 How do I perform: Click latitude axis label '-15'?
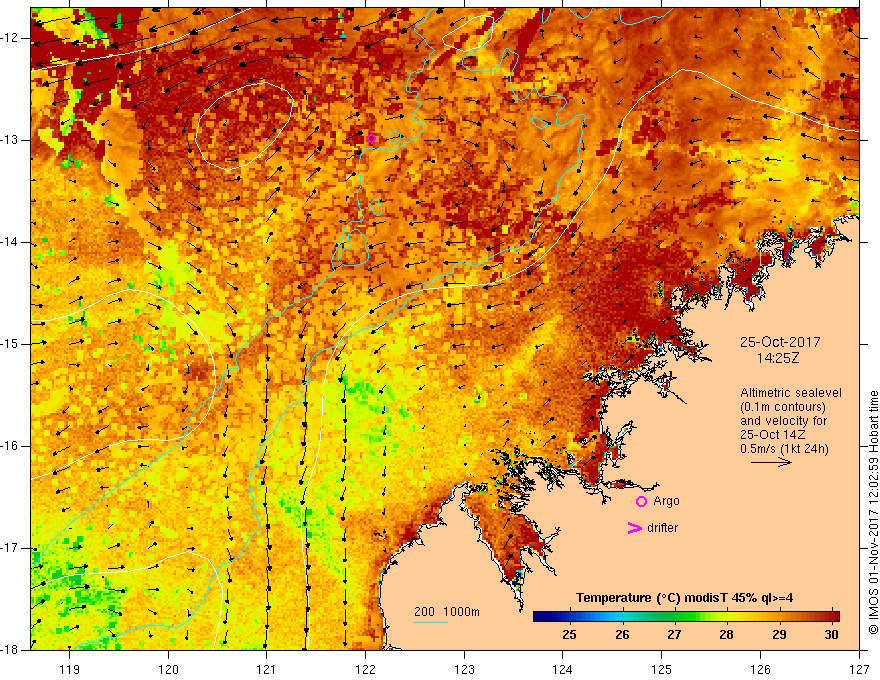[x=11, y=344]
